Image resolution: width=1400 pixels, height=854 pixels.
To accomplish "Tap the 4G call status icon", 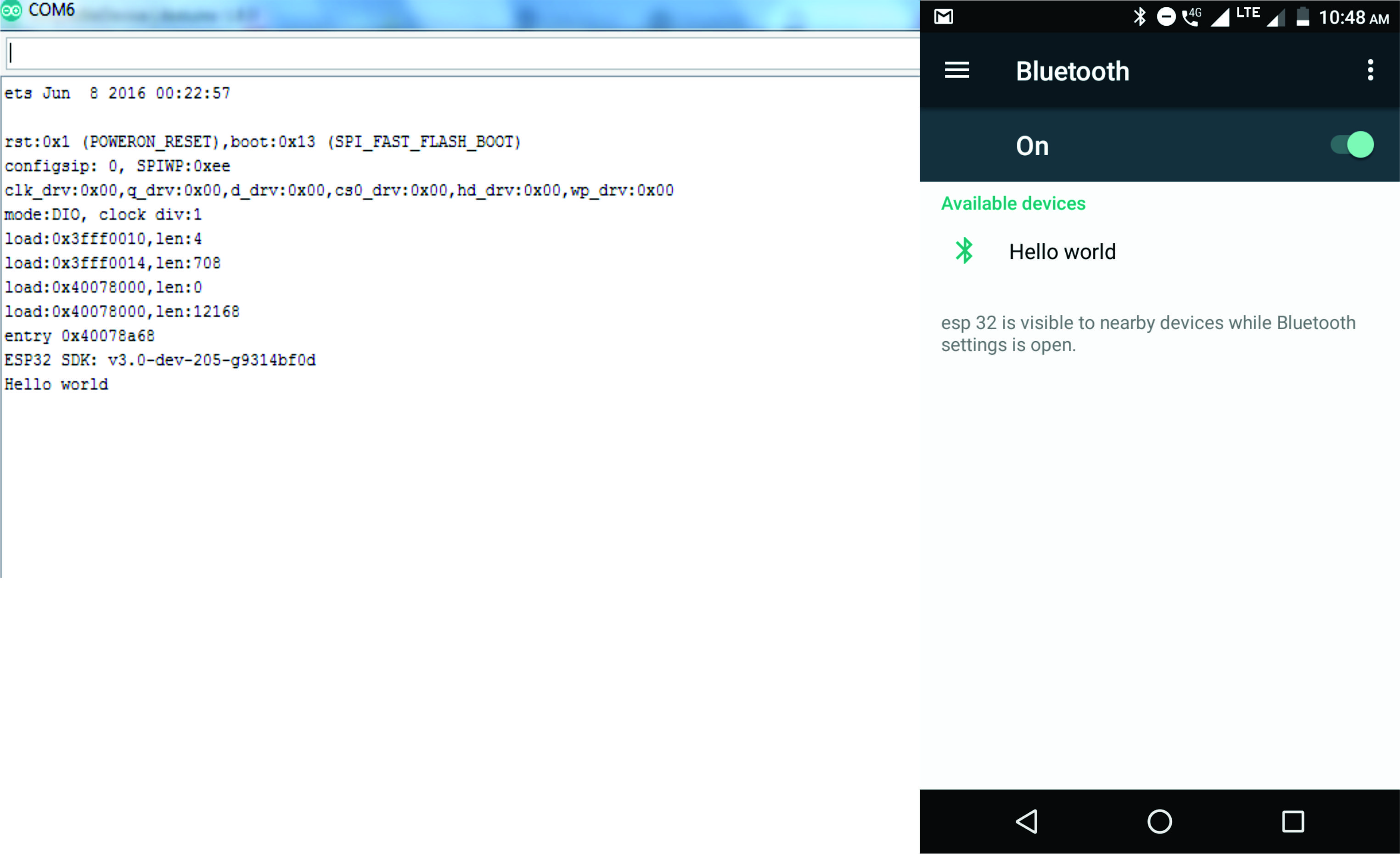I will (x=1192, y=17).
